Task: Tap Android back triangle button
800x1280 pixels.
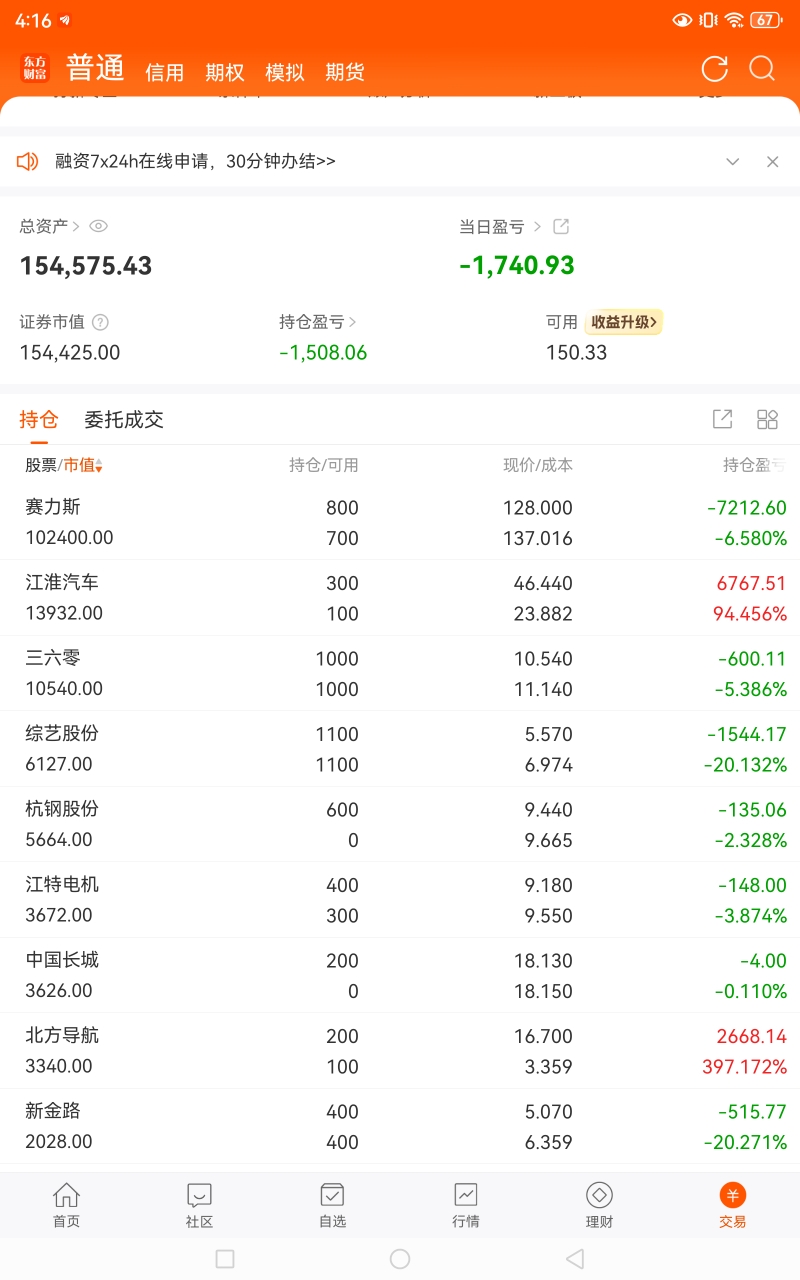Action: tap(574, 1259)
